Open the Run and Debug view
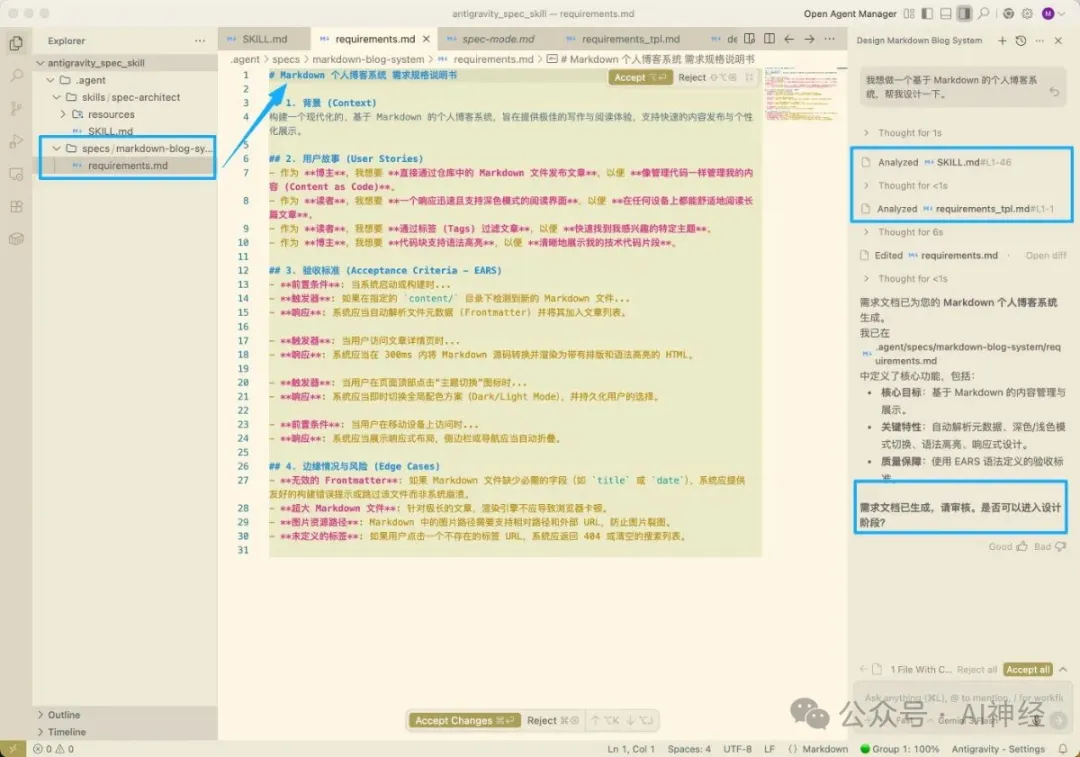The image size is (1080, 757). [x=16, y=141]
